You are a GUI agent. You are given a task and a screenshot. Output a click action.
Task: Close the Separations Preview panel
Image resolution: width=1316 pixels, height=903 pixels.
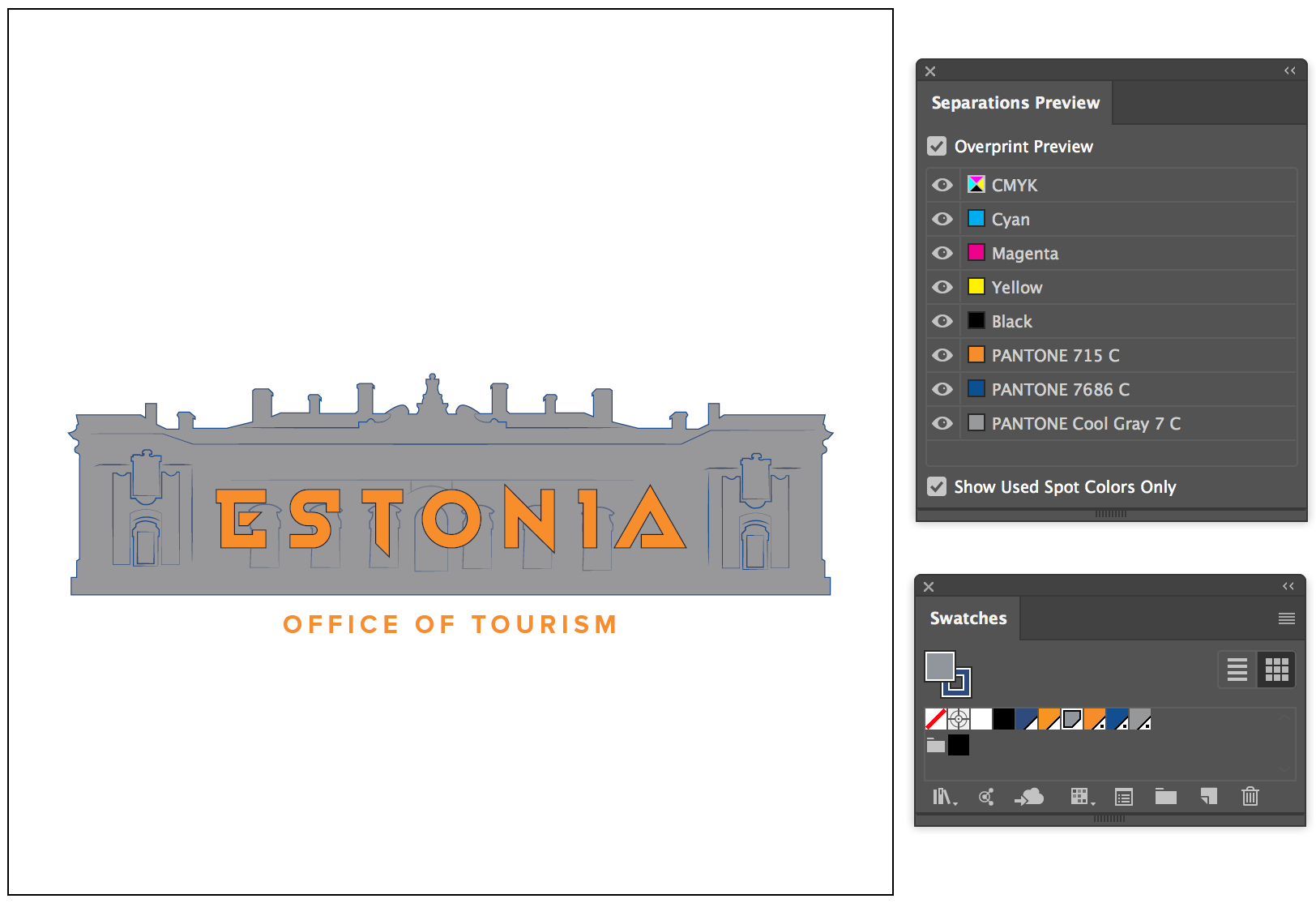pyautogui.click(x=930, y=71)
